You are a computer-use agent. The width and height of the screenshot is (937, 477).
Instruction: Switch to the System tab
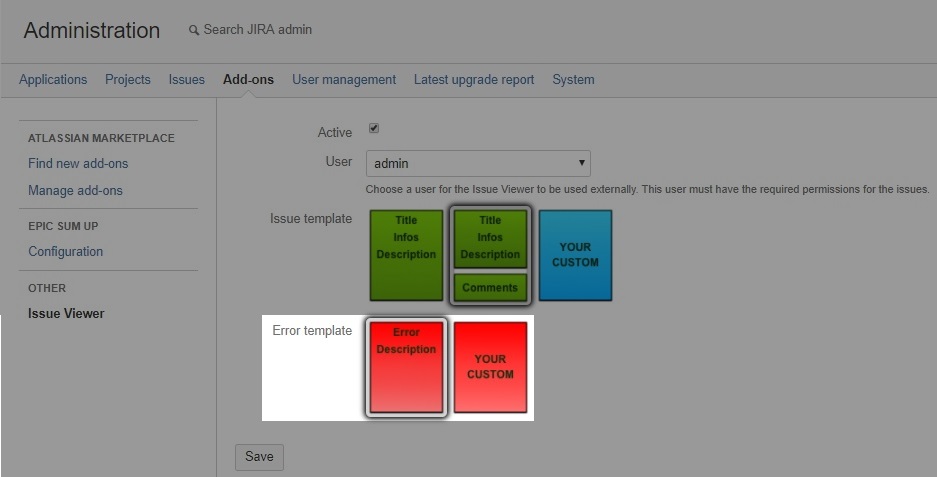(x=573, y=80)
